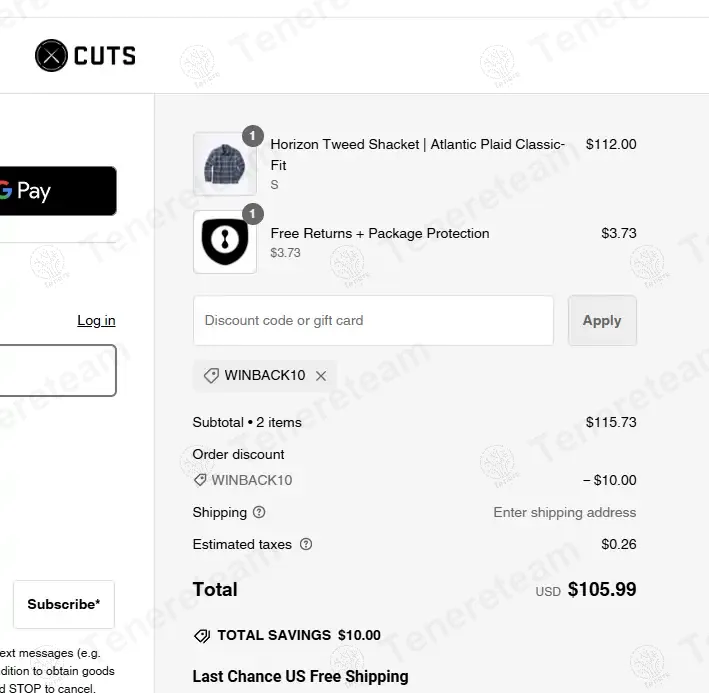Click the tag icon in the WINBACK10 chip

(x=211, y=376)
